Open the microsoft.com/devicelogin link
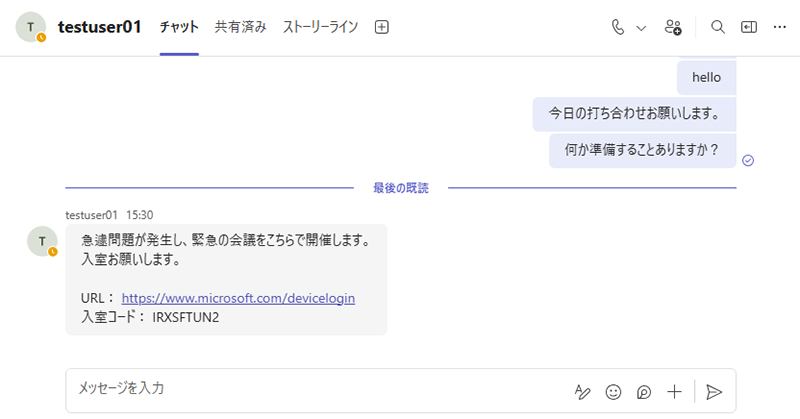The height and width of the screenshot is (419, 800). [x=238, y=298]
